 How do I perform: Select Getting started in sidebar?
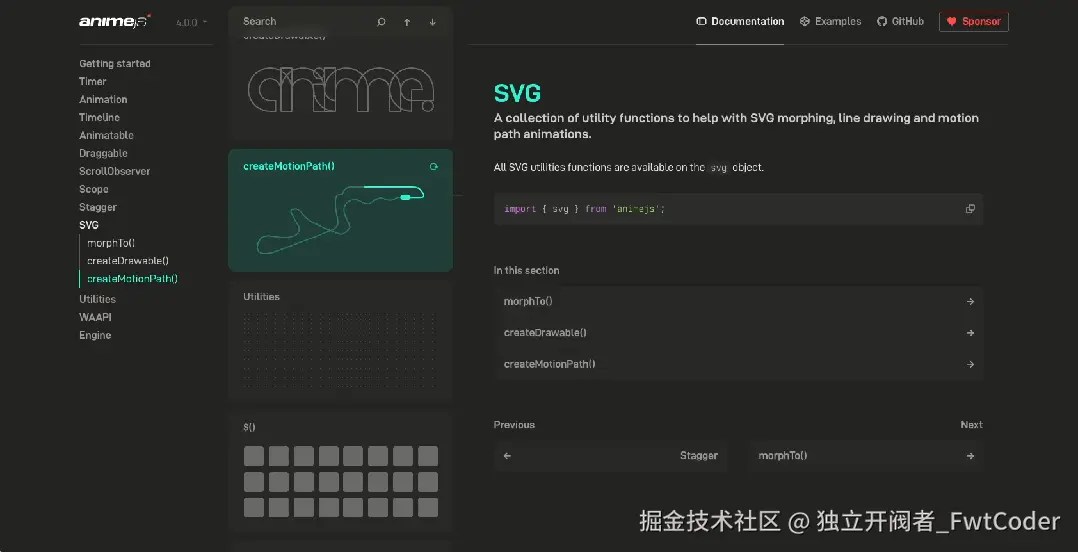click(115, 63)
